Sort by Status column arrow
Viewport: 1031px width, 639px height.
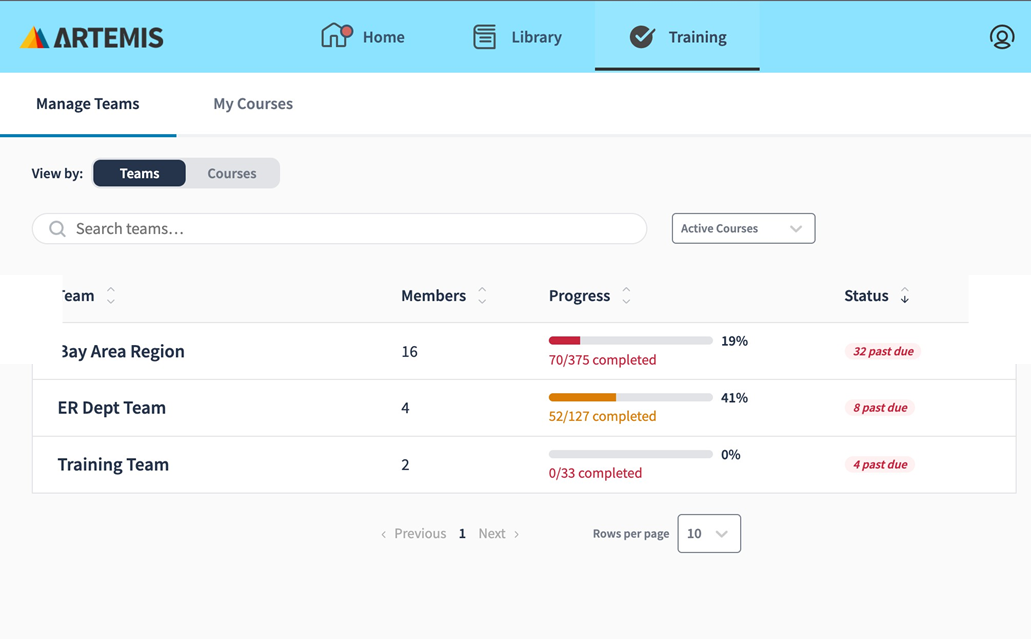(x=904, y=296)
